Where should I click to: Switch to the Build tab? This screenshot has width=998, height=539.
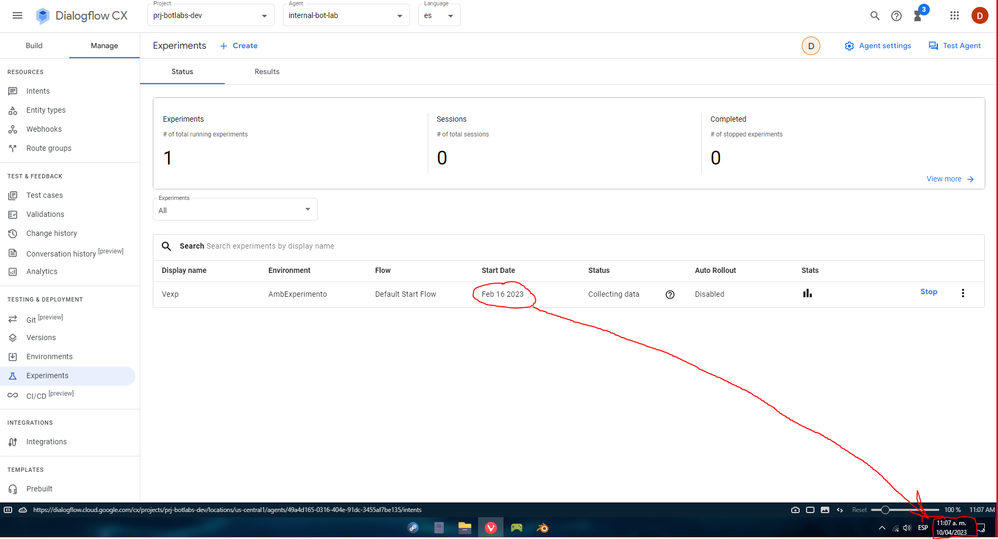[x=34, y=46]
